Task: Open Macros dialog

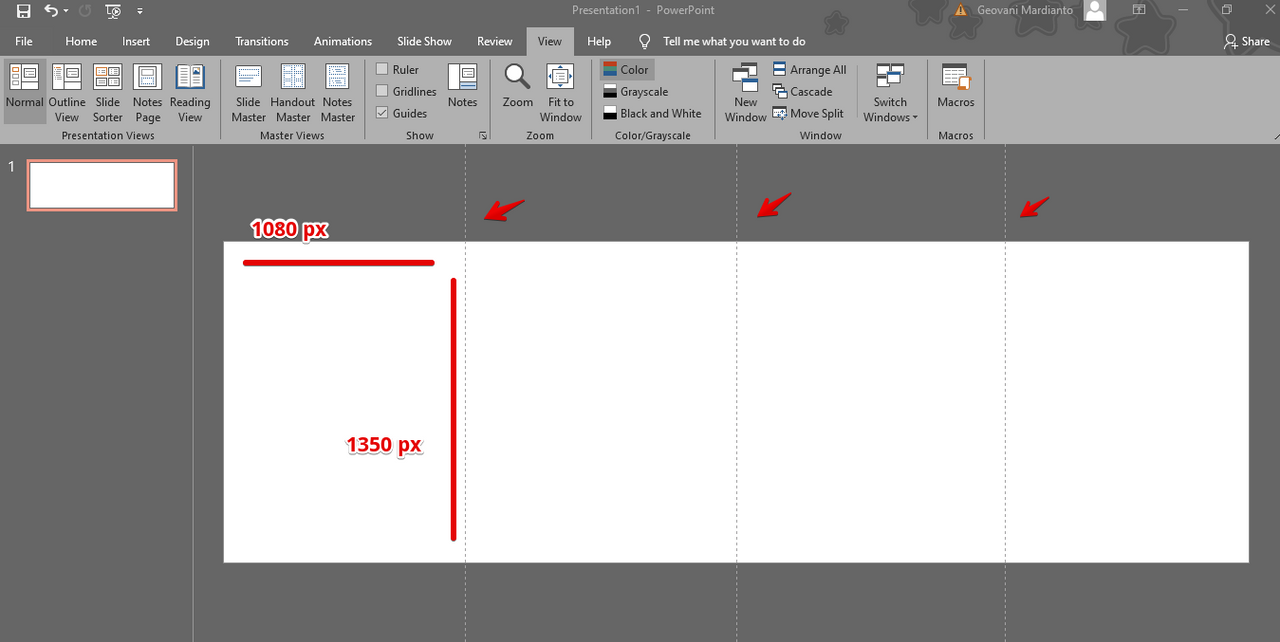Action: tap(956, 85)
